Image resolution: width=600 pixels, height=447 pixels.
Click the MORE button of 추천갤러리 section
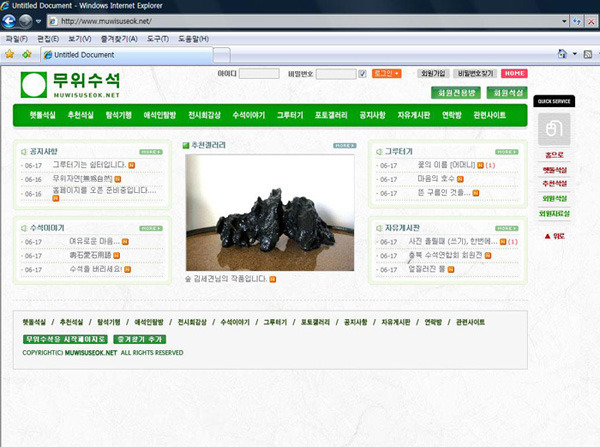(345, 146)
